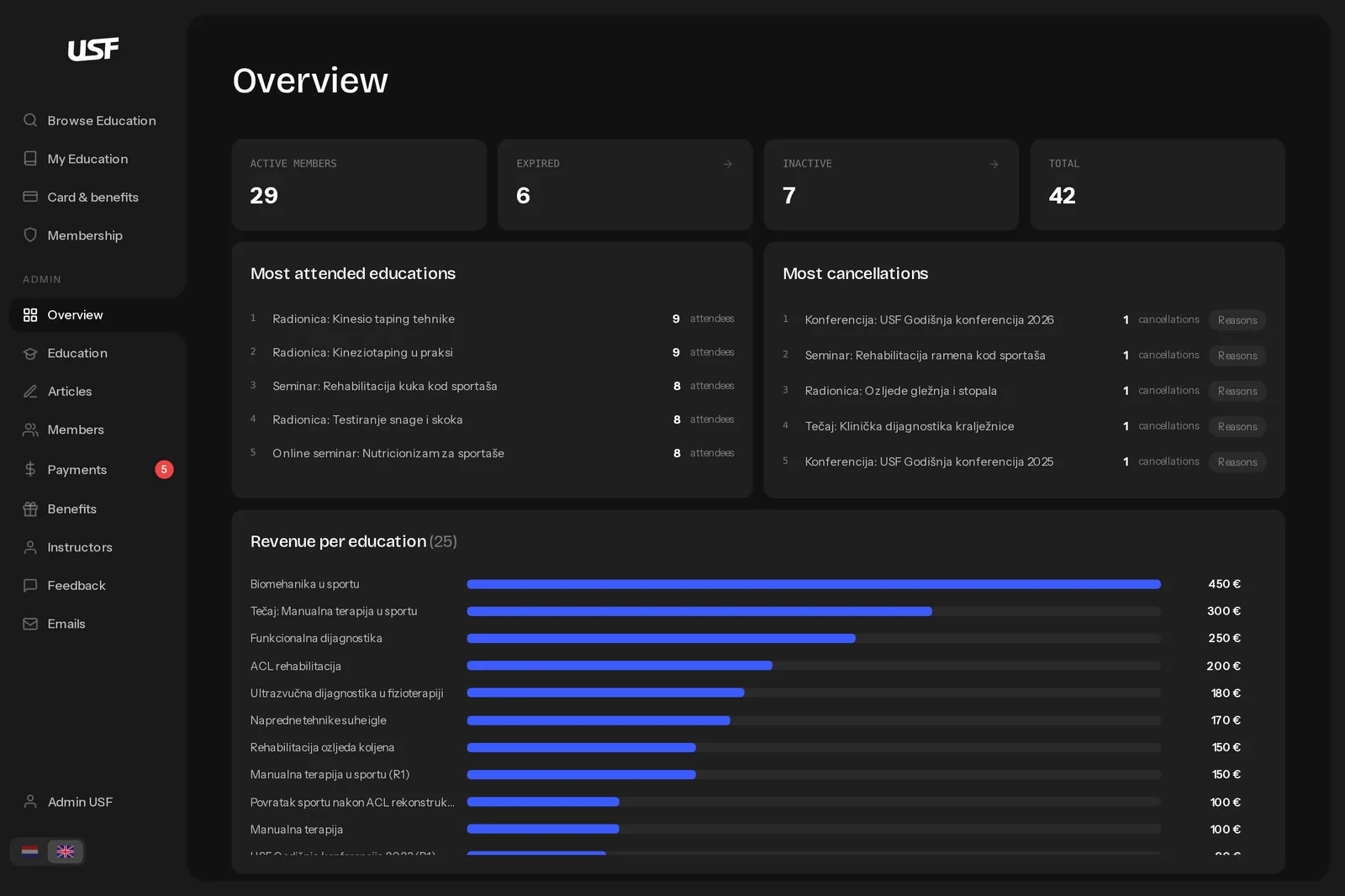Image resolution: width=1345 pixels, height=896 pixels.
Task: Show Reasons for USF Godišnja konferencija 2026
Action: [x=1237, y=320]
